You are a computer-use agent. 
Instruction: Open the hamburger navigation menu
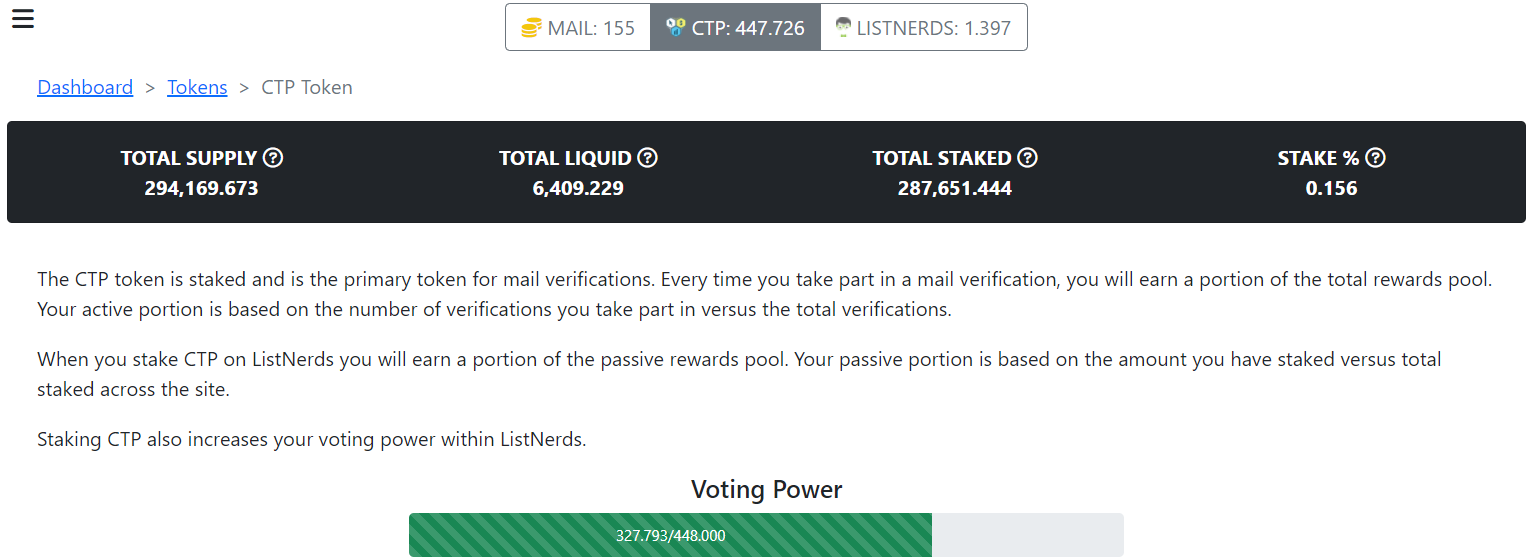pos(23,18)
